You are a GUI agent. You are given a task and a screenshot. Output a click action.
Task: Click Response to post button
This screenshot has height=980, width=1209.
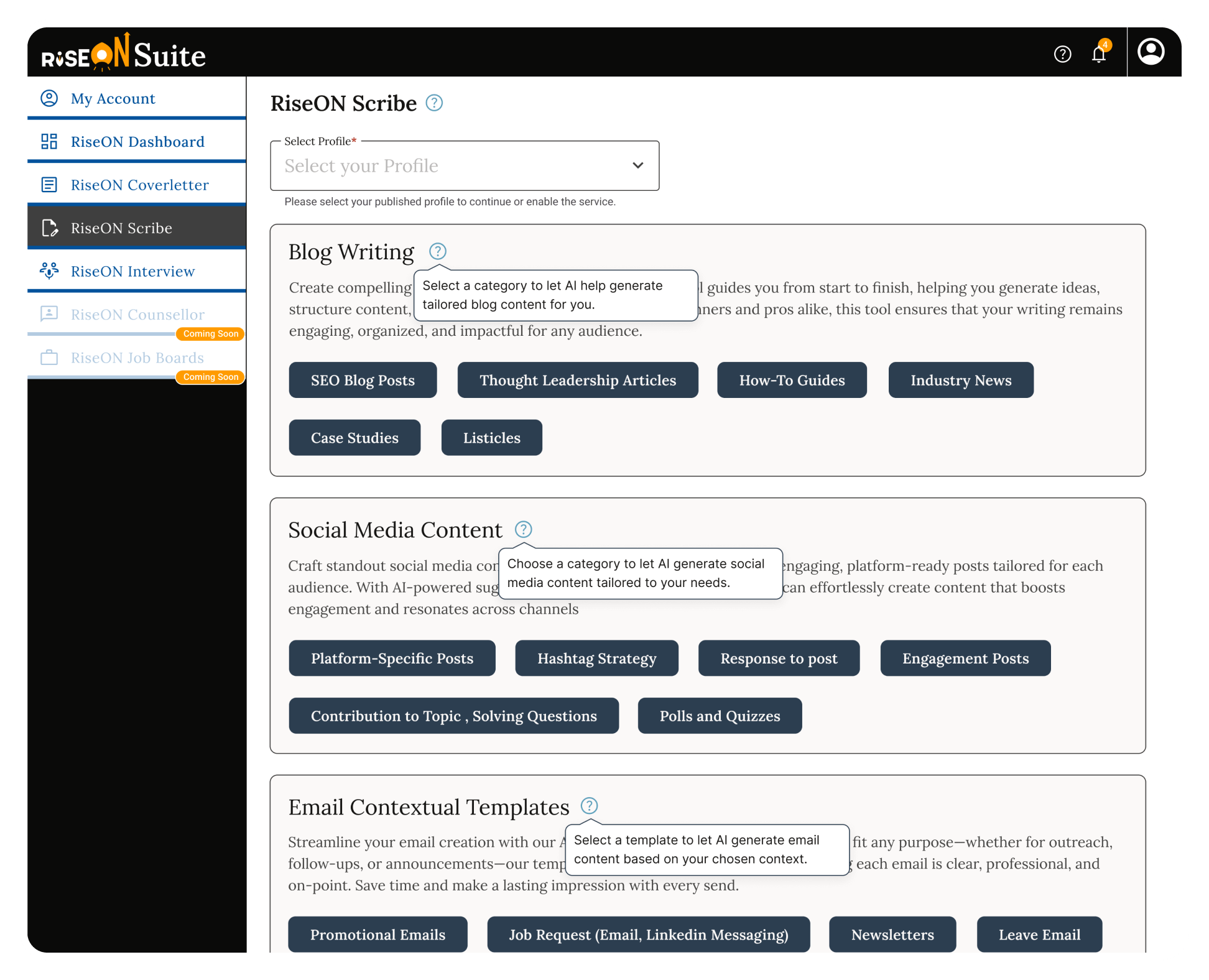click(x=779, y=658)
